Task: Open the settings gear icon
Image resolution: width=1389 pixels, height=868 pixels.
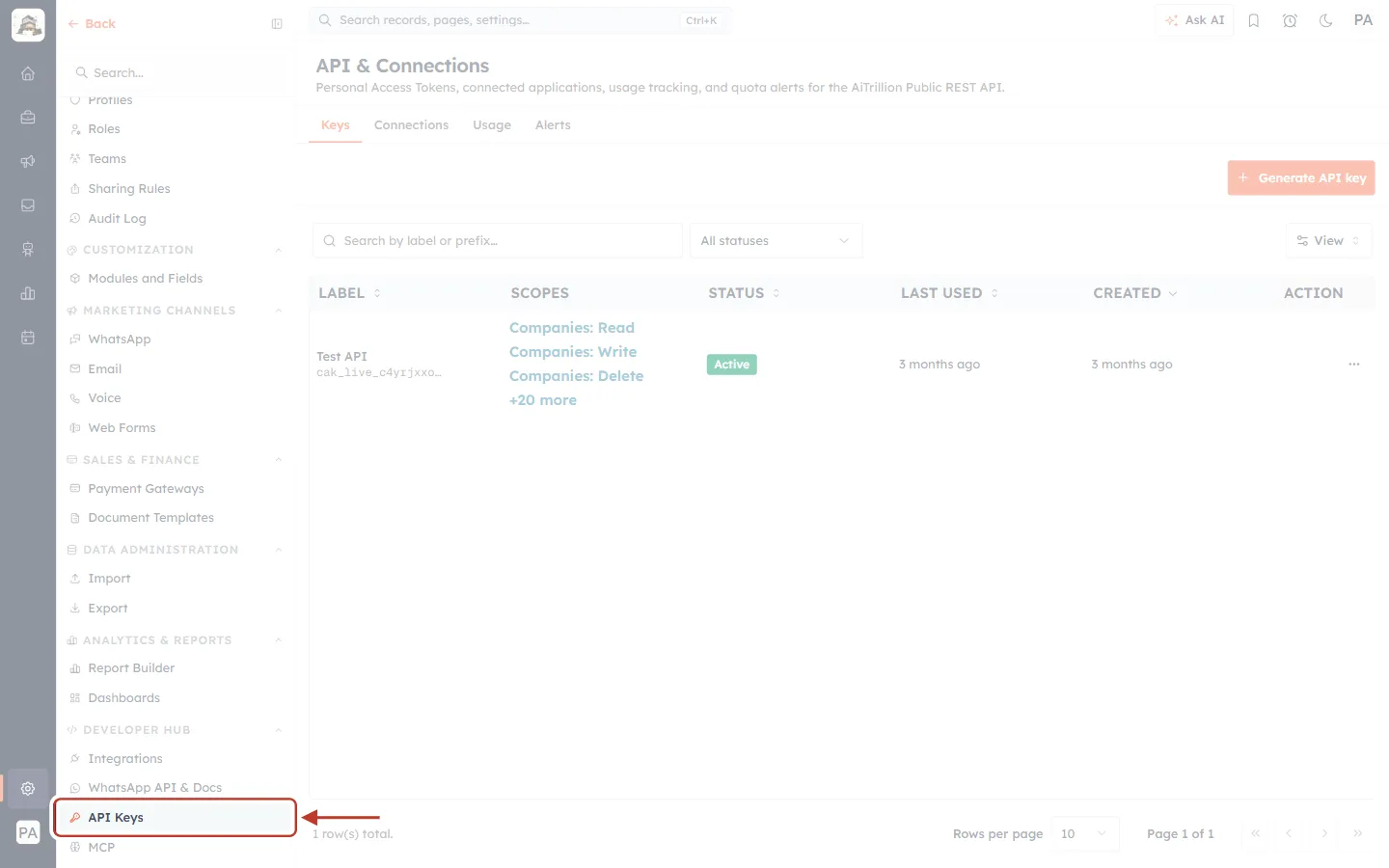Action: 28,788
